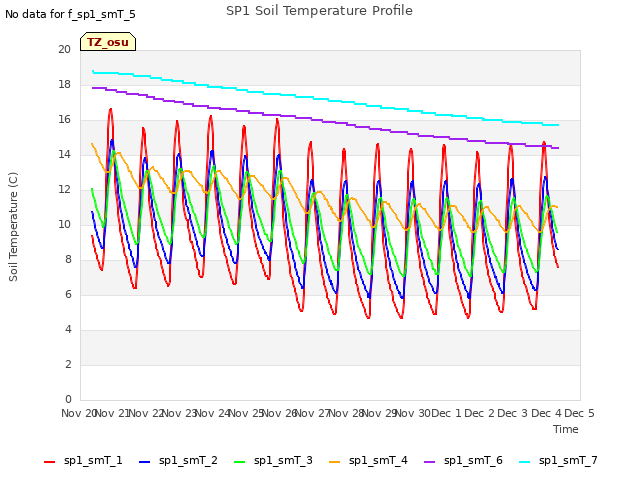The height and width of the screenshot is (480, 640).
Task: Click the Dec 5 x-axis tick label
Action: click(579, 413)
